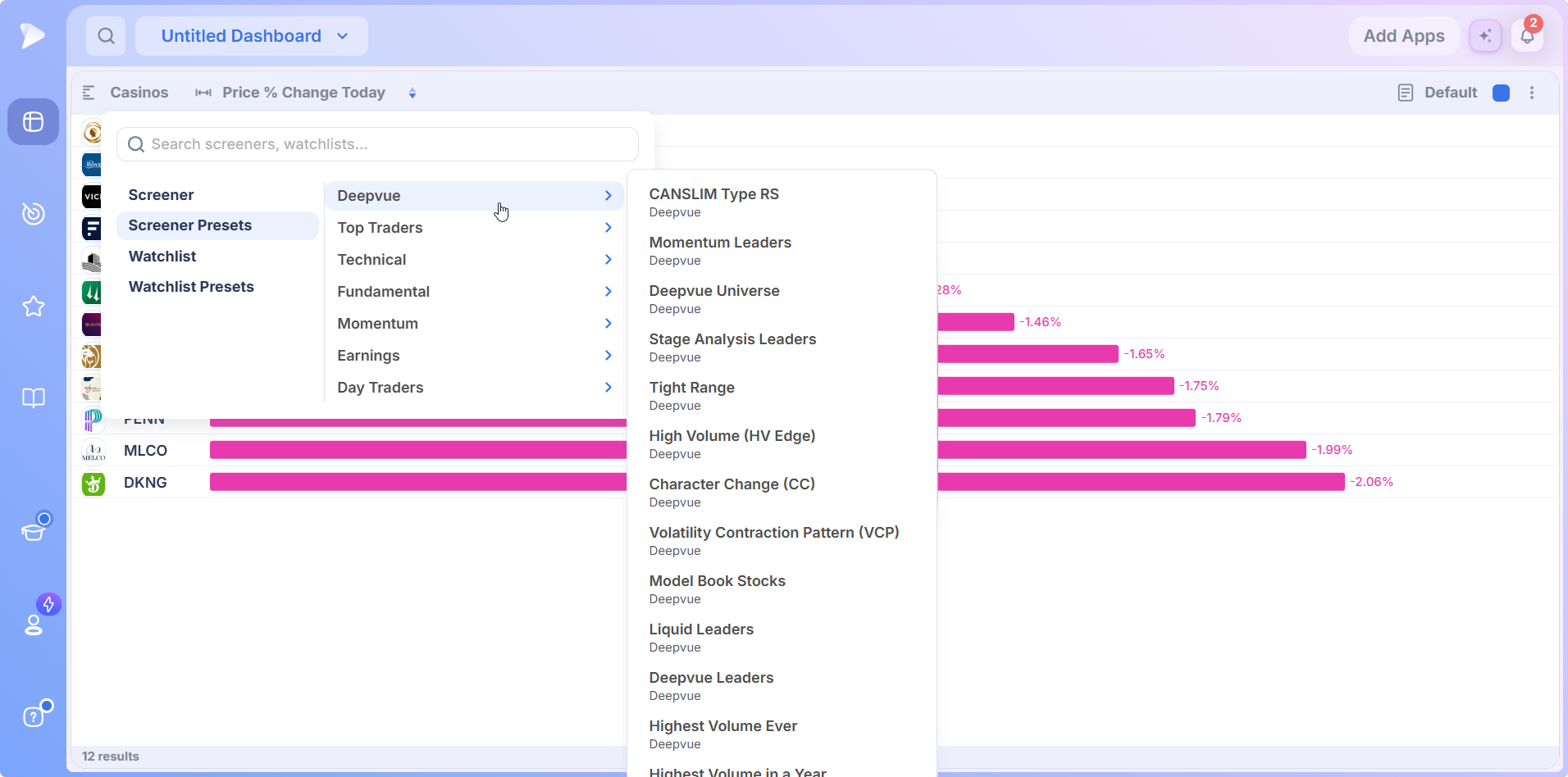Choose the Highest Volume Ever preset
1568x777 pixels.
pyautogui.click(x=782, y=734)
